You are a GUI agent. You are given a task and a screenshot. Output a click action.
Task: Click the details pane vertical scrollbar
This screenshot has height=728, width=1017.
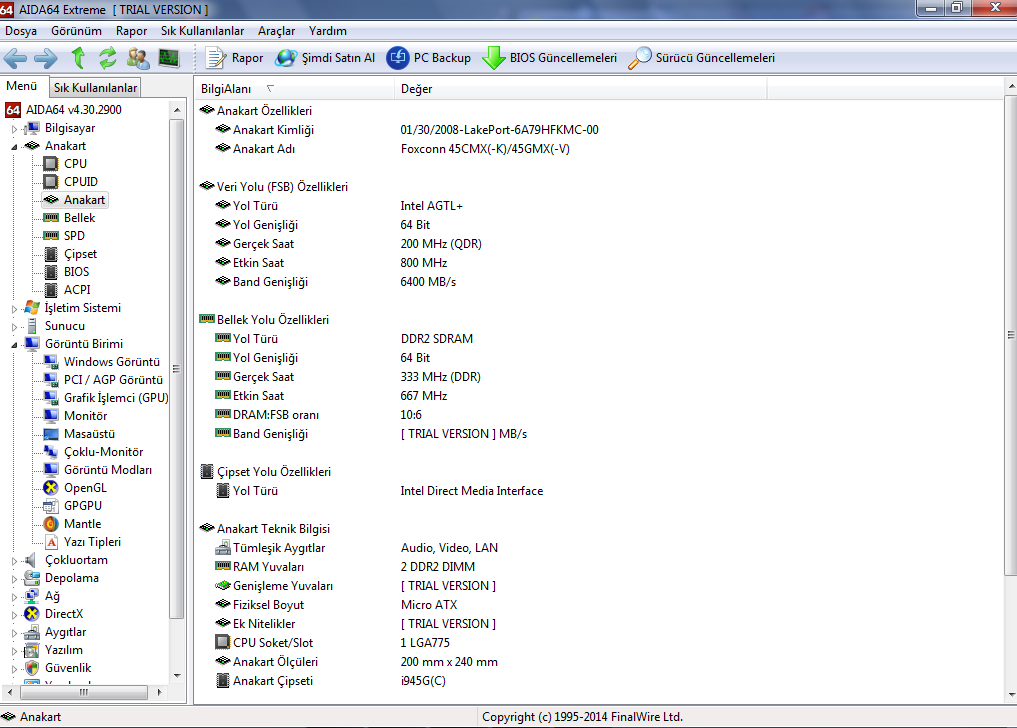(1011, 391)
